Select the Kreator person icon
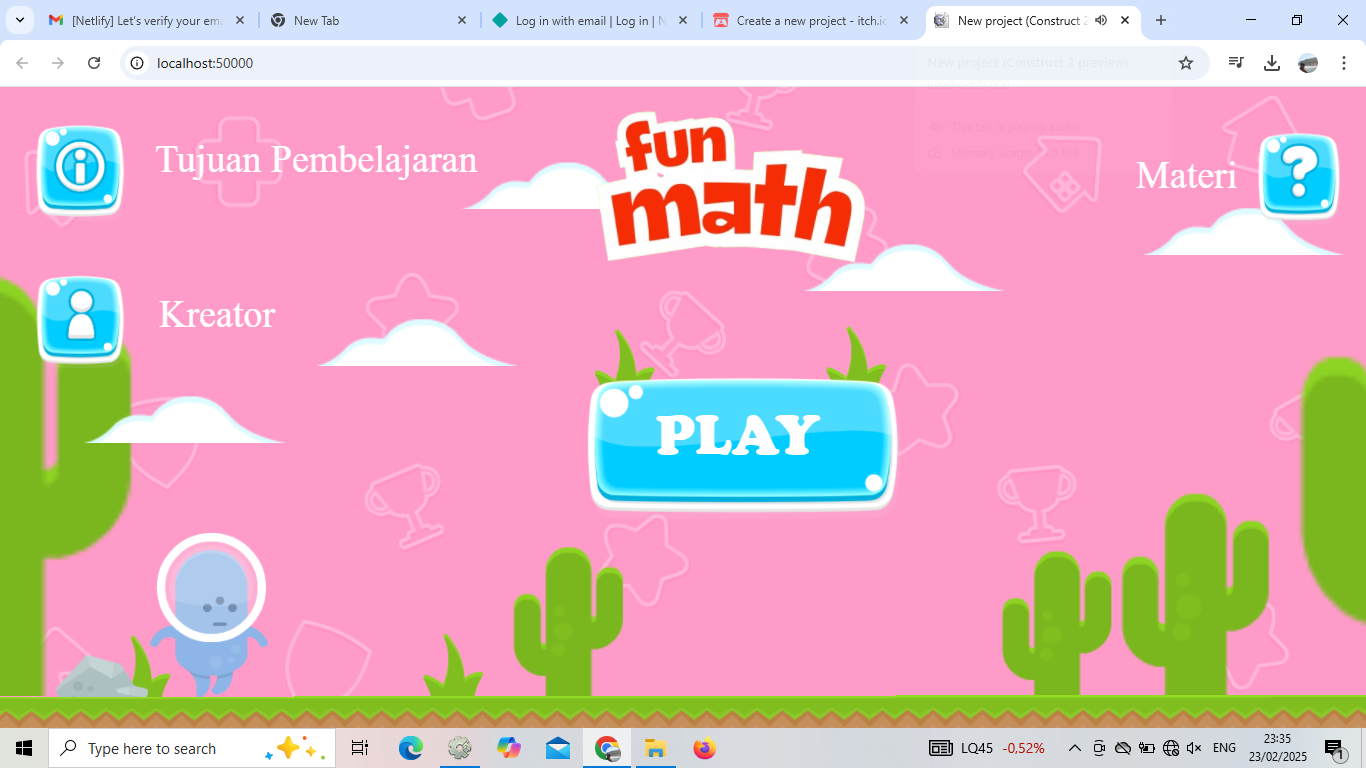The height and width of the screenshot is (768, 1366). (79, 320)
